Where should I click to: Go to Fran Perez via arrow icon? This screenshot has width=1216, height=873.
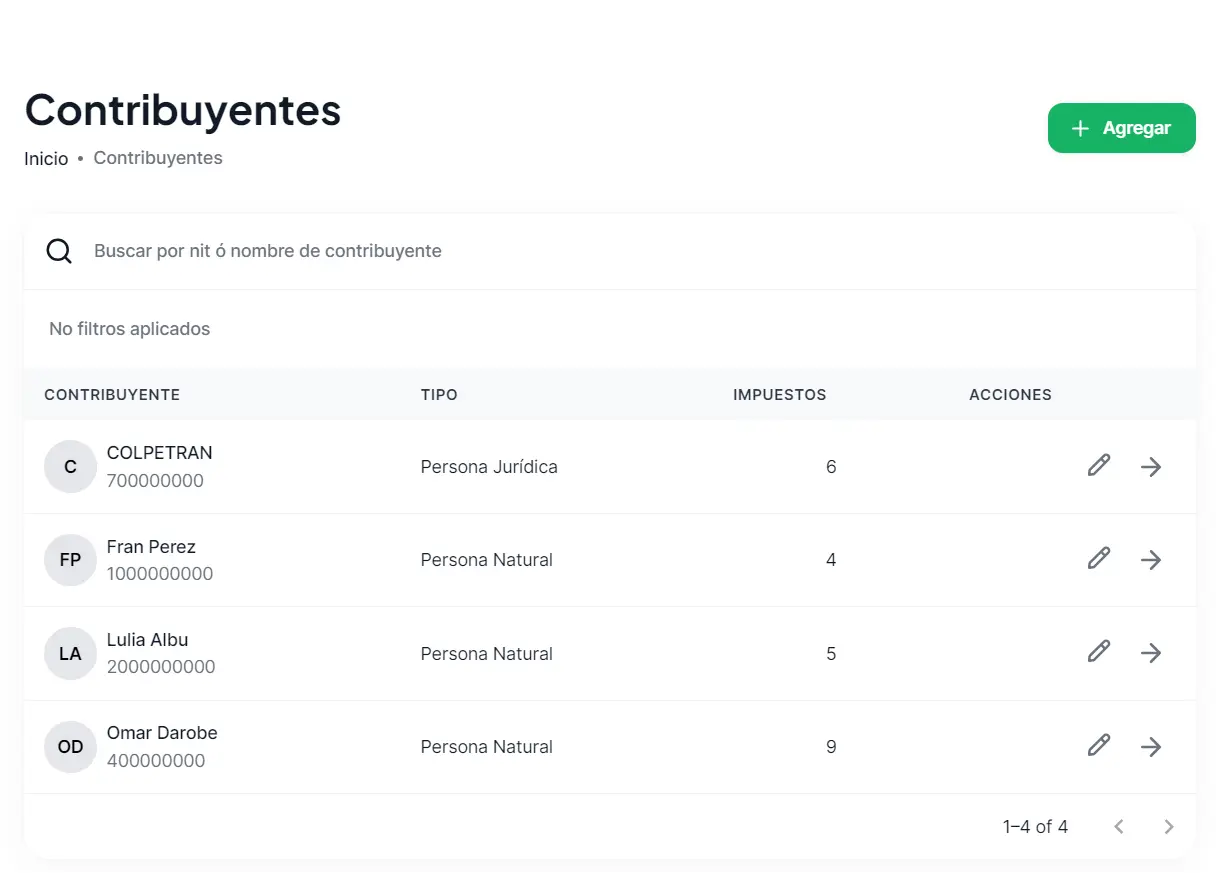tap(1151, 559)
